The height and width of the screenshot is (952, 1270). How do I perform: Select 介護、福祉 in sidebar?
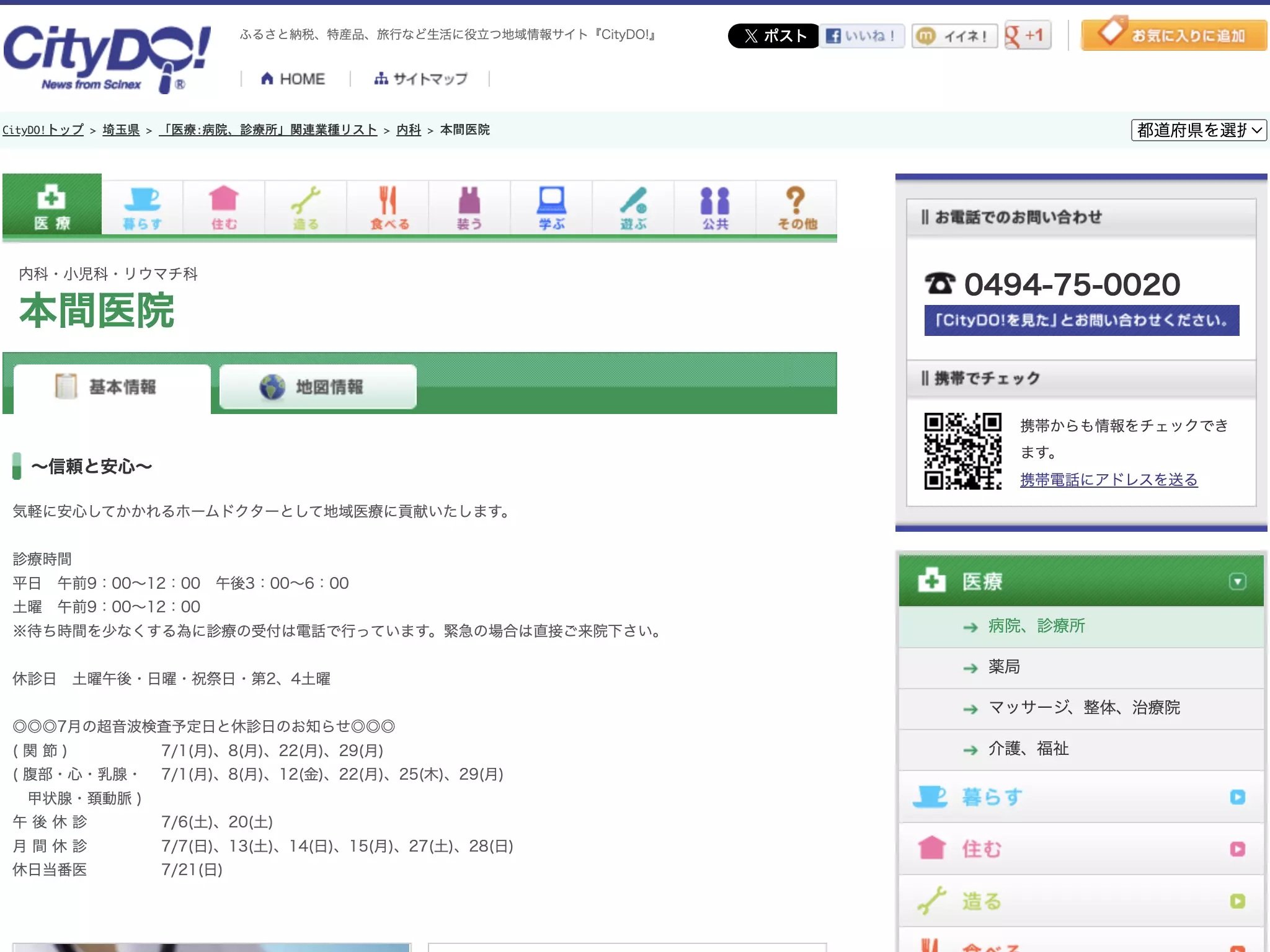click(1081, 749)
